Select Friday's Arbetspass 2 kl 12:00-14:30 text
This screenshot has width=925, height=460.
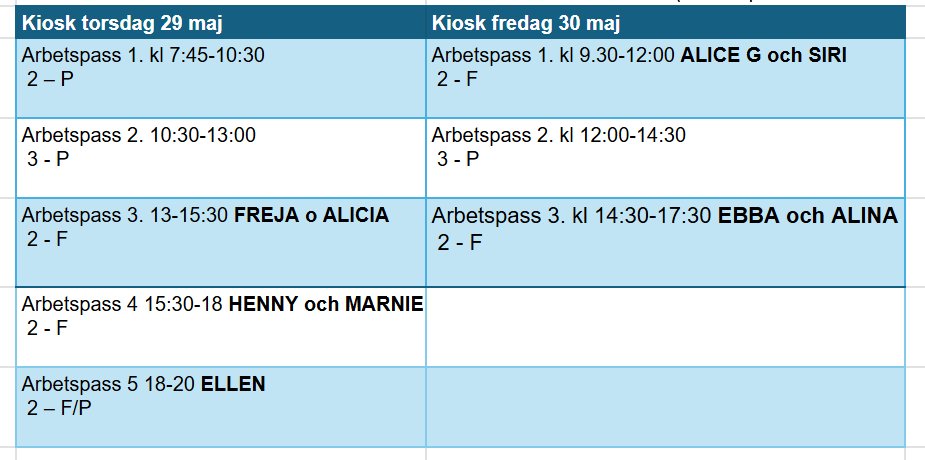click(x=558, y=135)
